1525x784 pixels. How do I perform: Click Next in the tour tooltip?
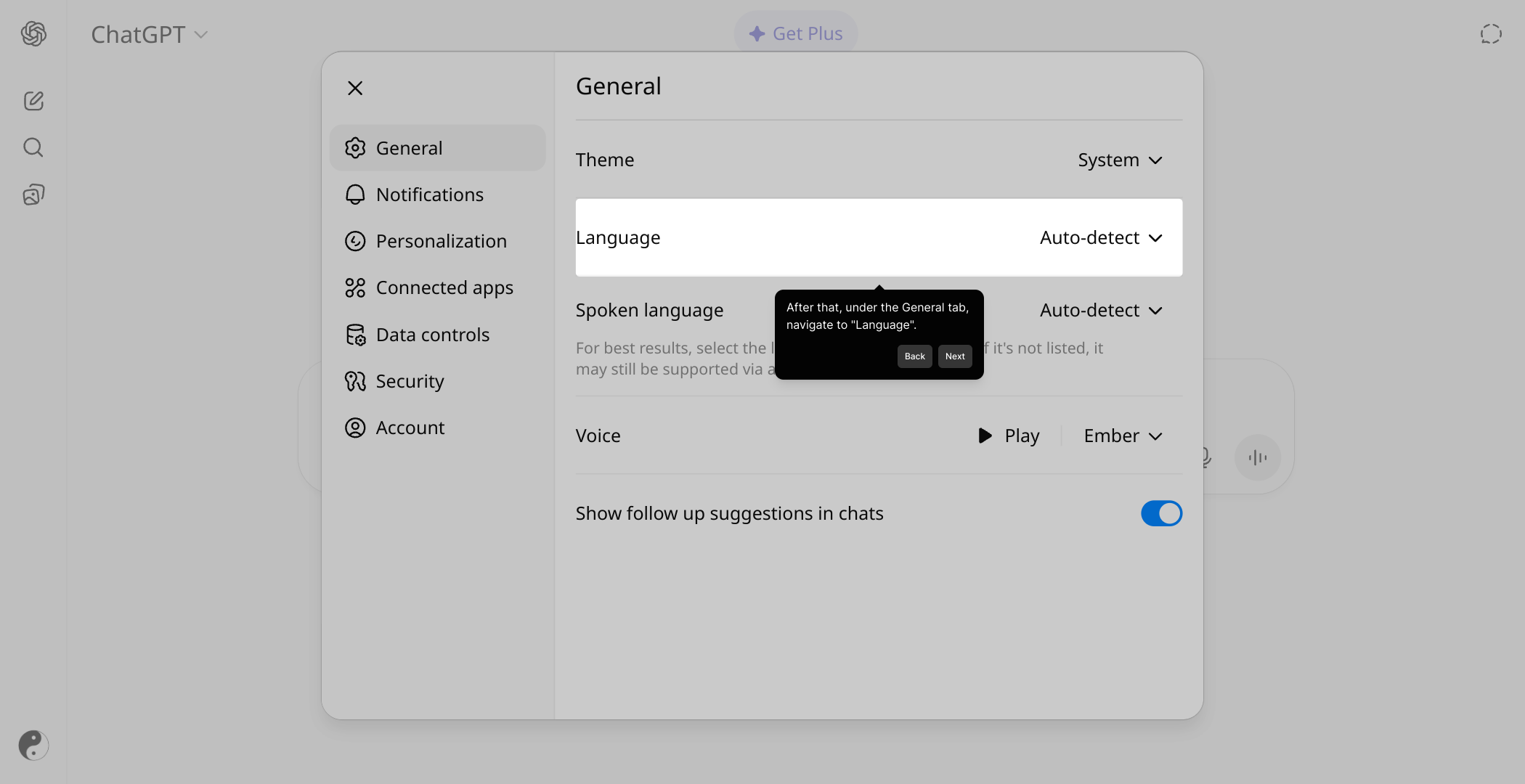pyautogui.click(x=955, y=356)
